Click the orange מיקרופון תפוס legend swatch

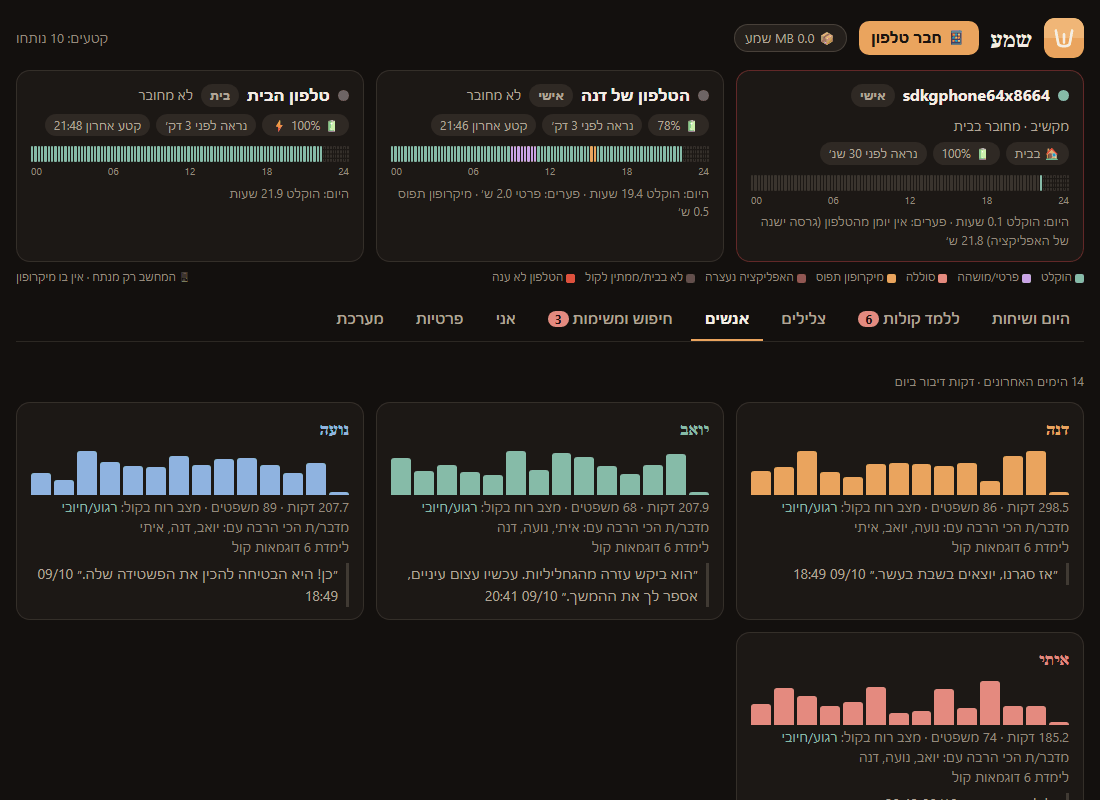891,278
